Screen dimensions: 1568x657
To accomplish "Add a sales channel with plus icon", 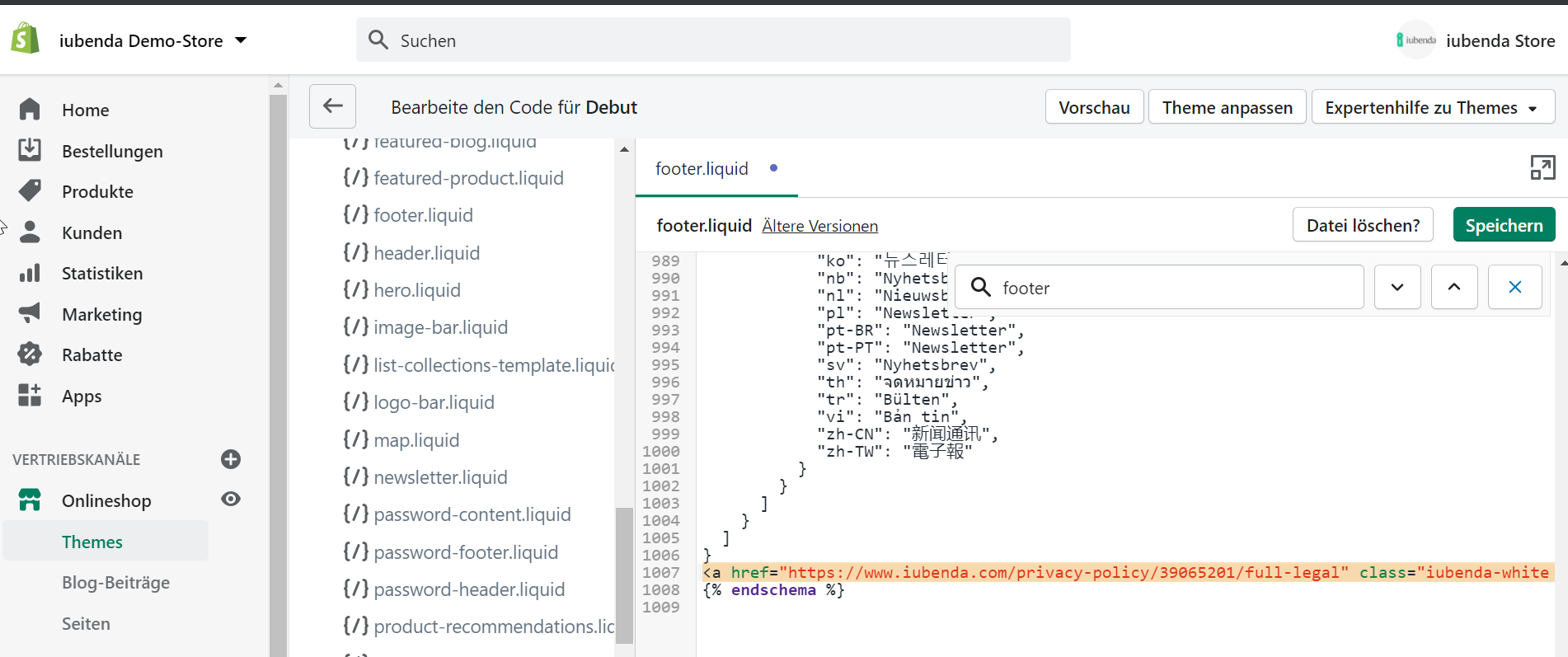I will [x=231, y=459].
